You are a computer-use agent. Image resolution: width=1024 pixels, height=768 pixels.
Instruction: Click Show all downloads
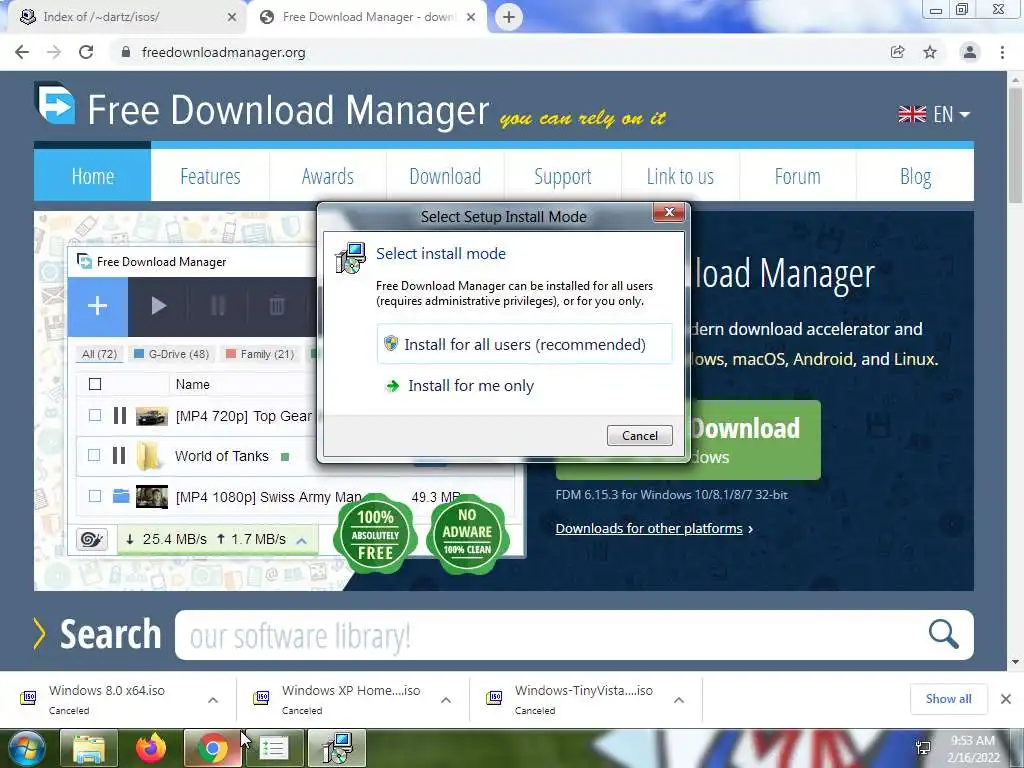click(948, 699)
